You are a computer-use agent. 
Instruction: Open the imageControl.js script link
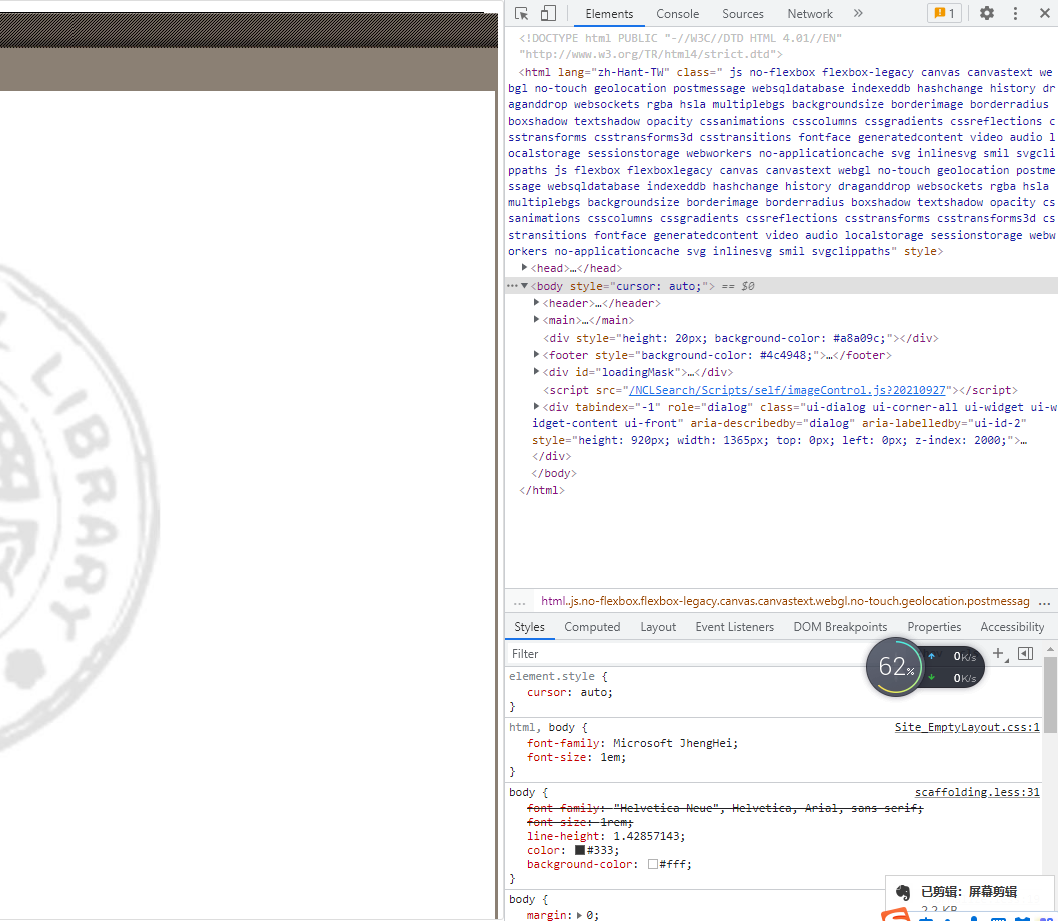click(x=788, y=390)
